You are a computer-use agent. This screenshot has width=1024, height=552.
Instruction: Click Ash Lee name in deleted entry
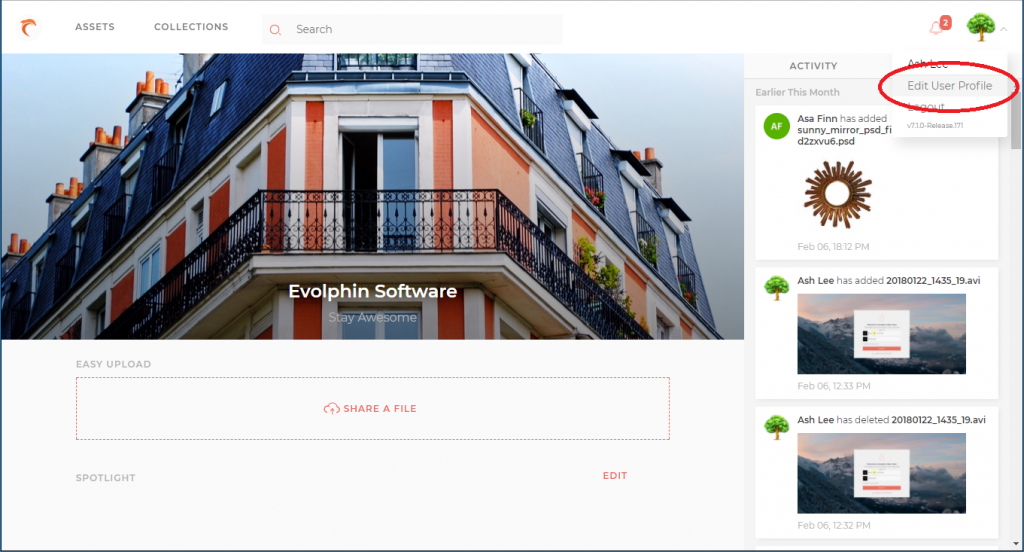[816, 419]
